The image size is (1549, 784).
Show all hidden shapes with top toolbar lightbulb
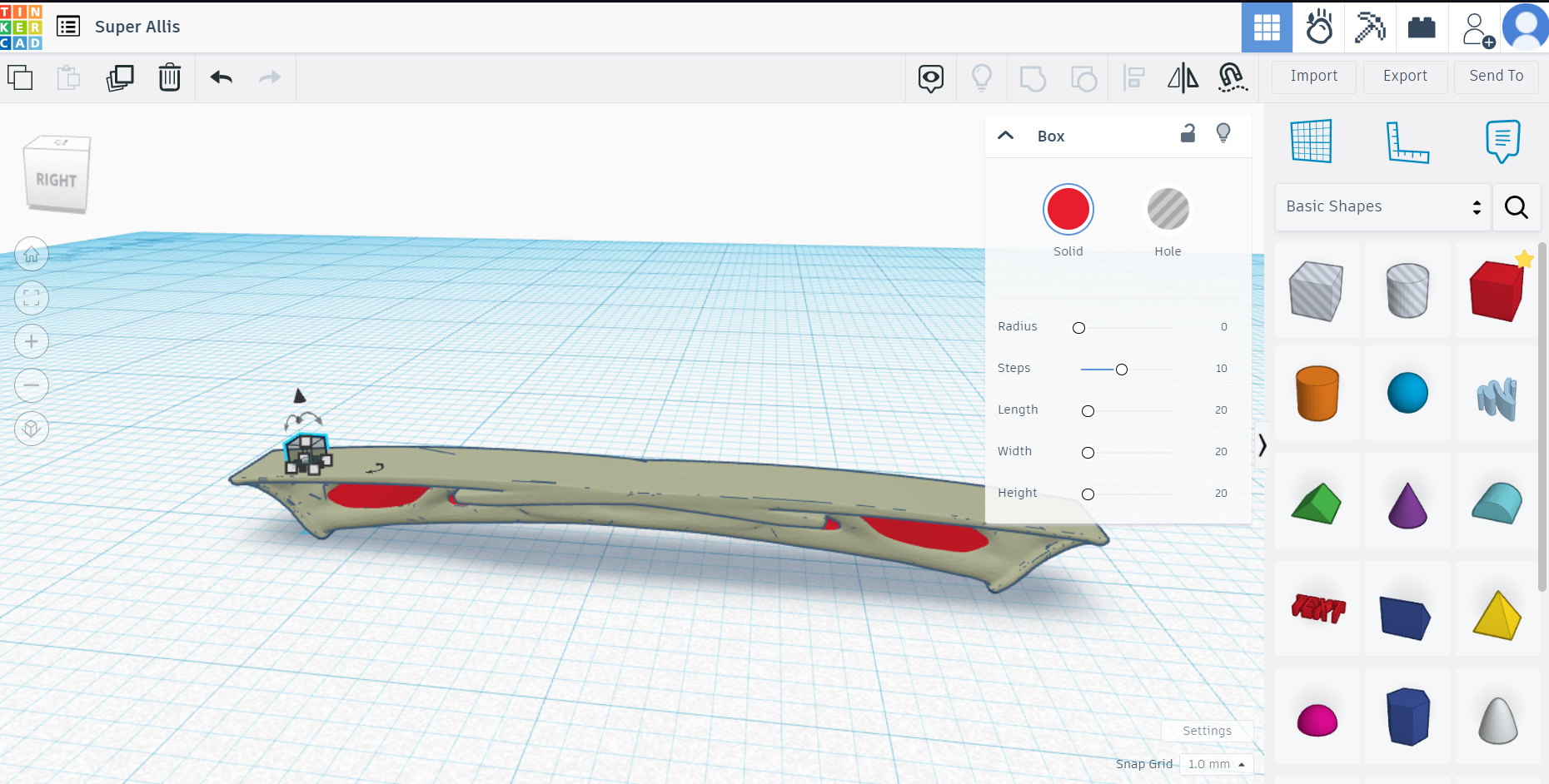click(982, 78)
